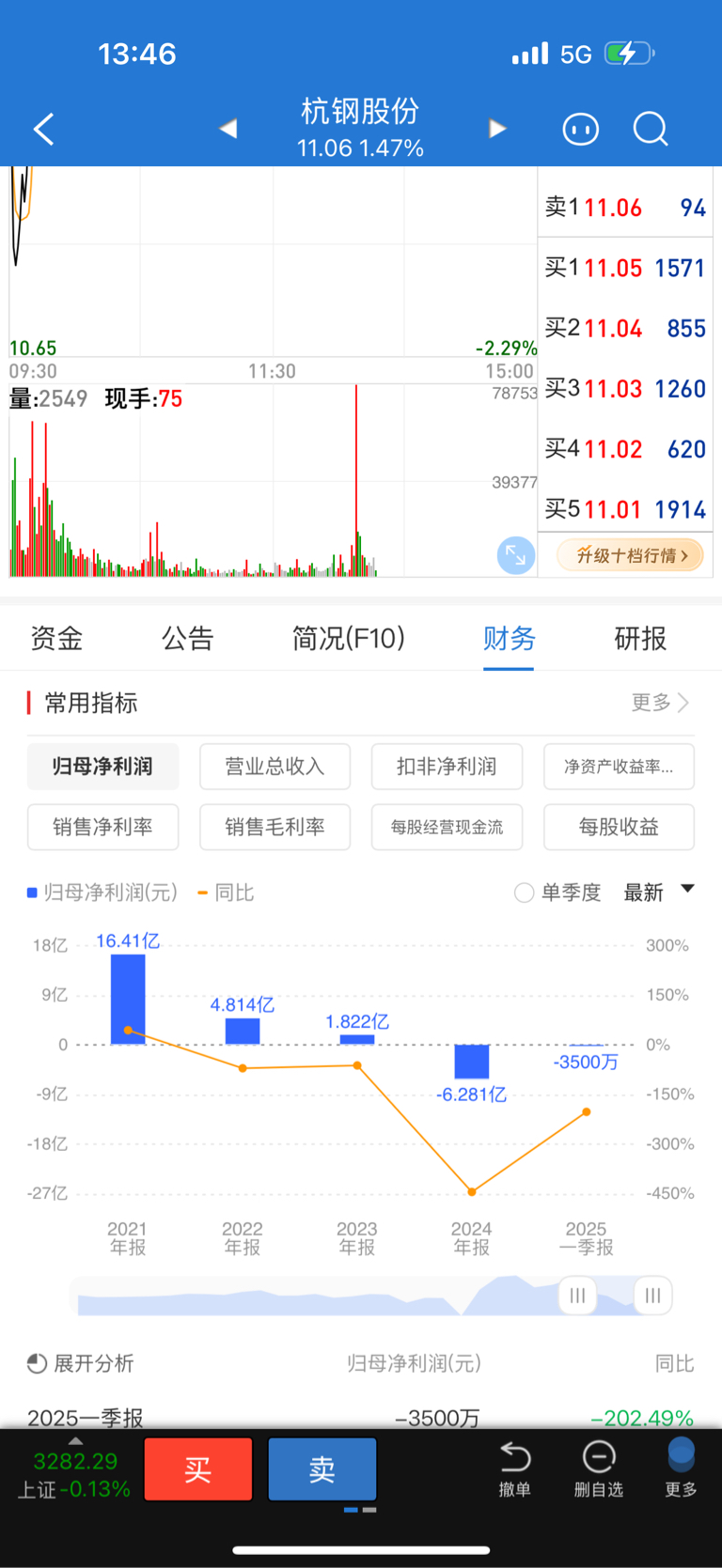The width and height of the screenshot is (722, 1568).
Task: Open the 更多 menu in bottom bar
Action: click(x=681, y=1467)
